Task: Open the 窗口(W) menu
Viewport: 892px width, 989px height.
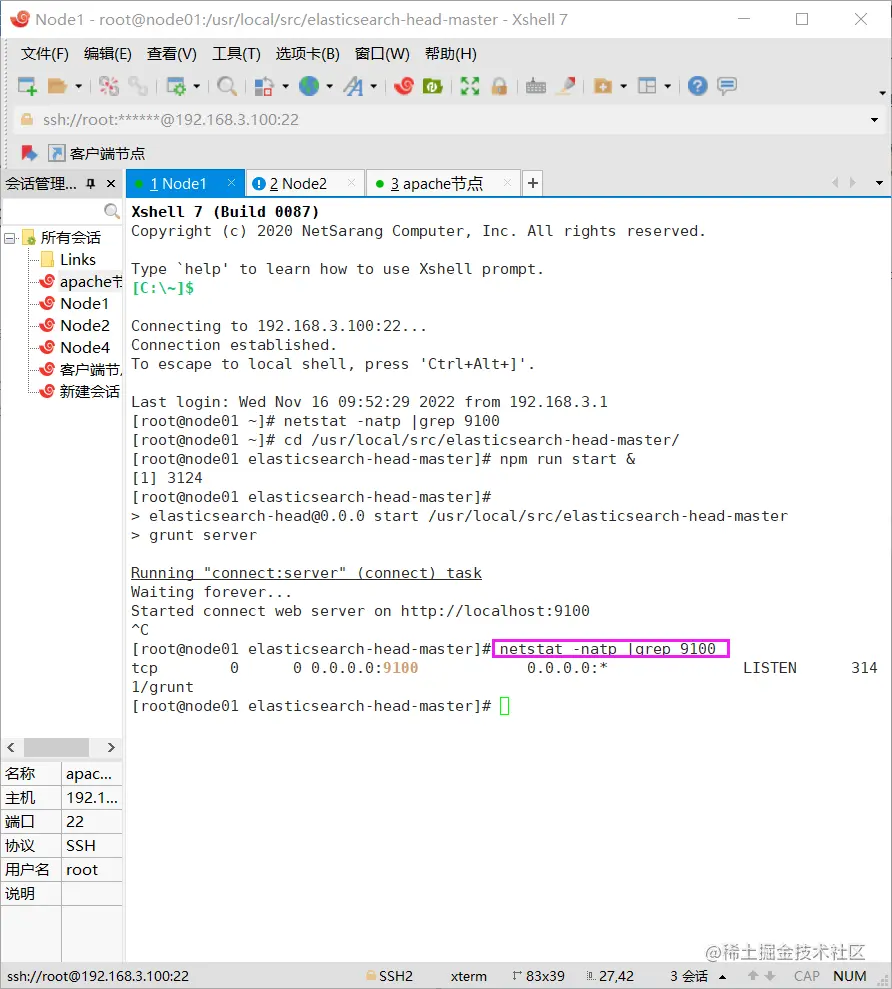Action: (382, 54)
